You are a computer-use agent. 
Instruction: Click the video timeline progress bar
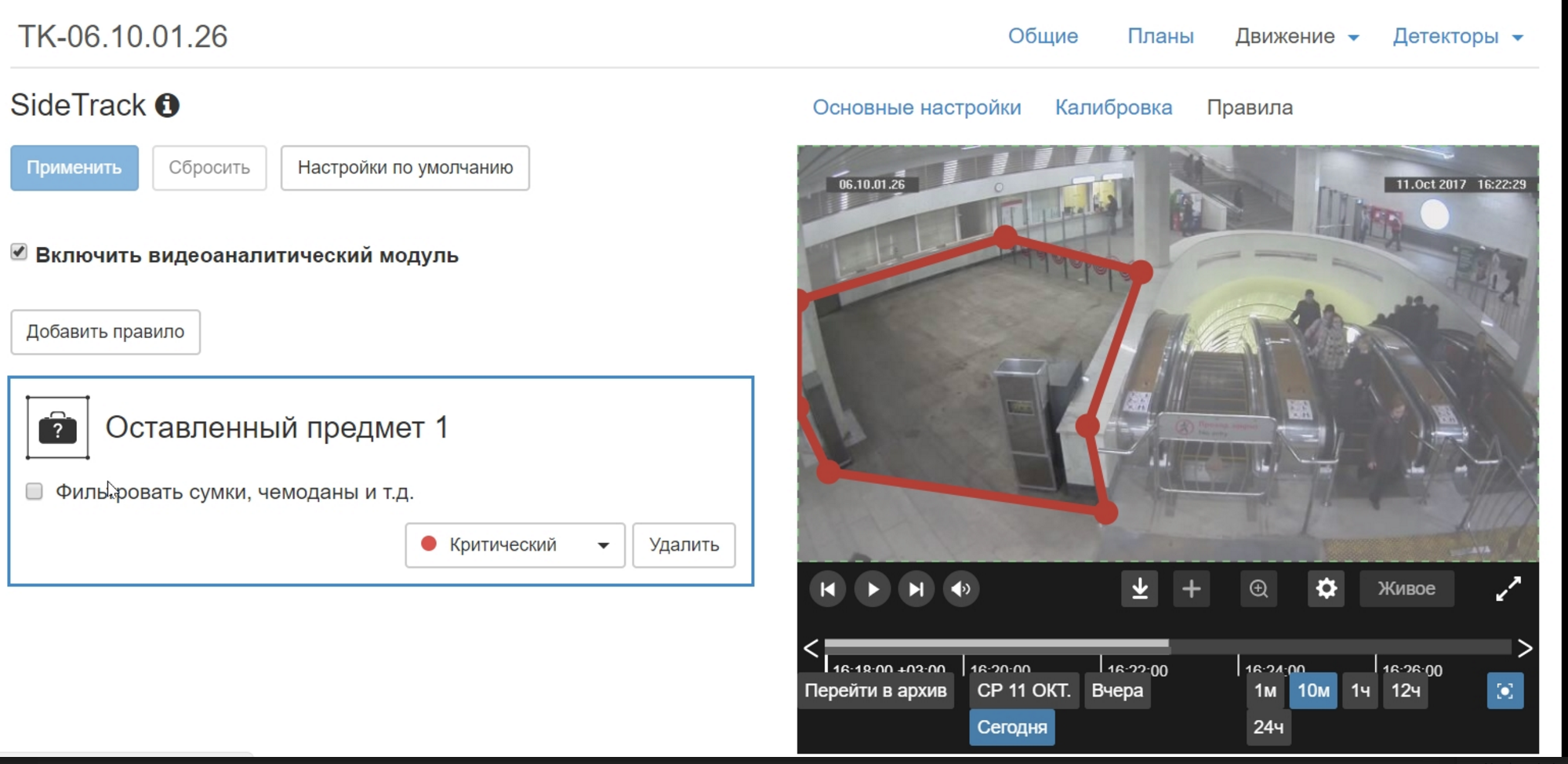tap(1168, 646)
